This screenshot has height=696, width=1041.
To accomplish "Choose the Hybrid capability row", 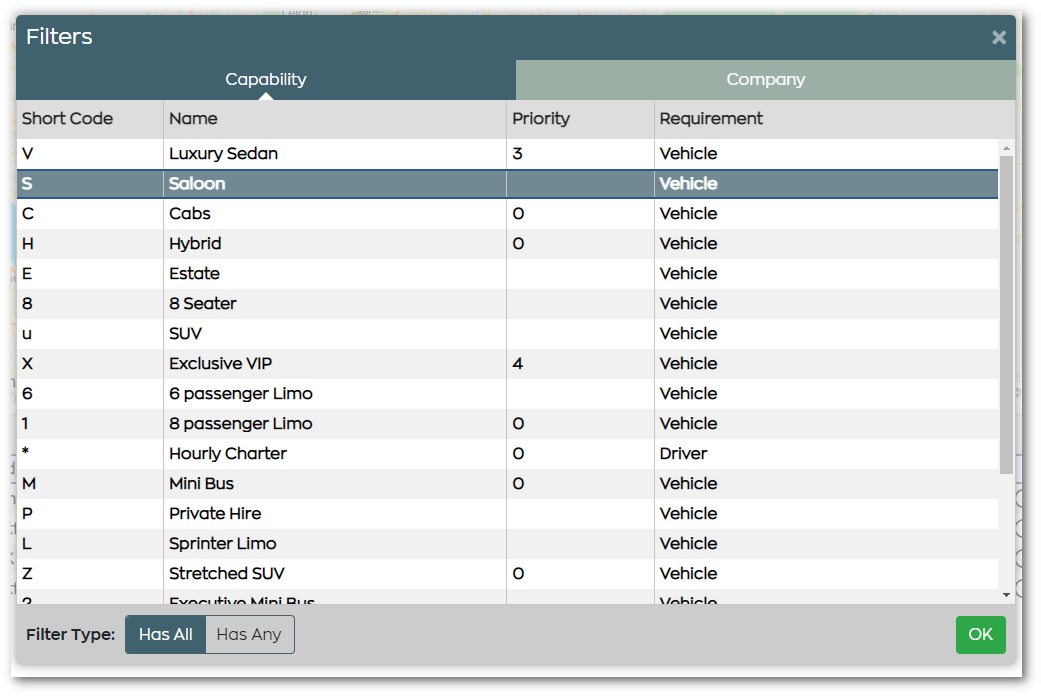I will (195, 244).
